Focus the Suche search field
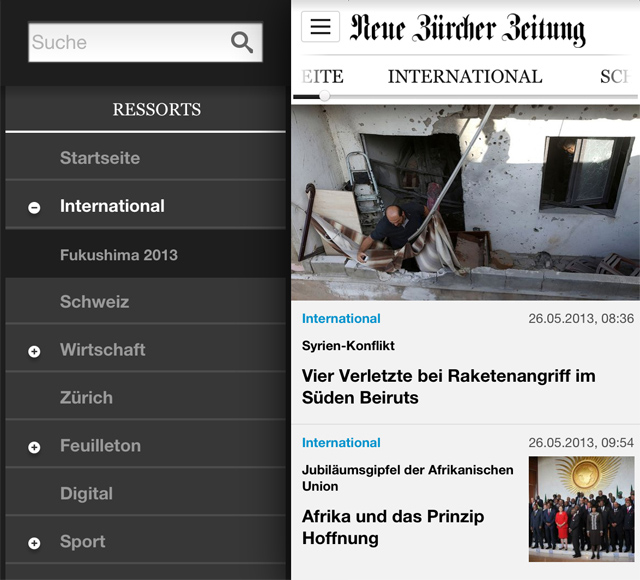 click(x=145, y=42)
